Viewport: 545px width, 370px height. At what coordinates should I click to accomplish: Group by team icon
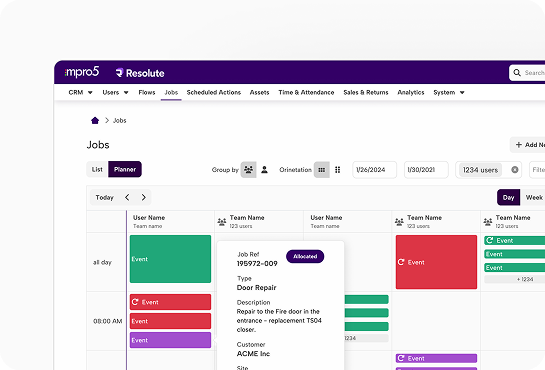[x=249, y=170]
